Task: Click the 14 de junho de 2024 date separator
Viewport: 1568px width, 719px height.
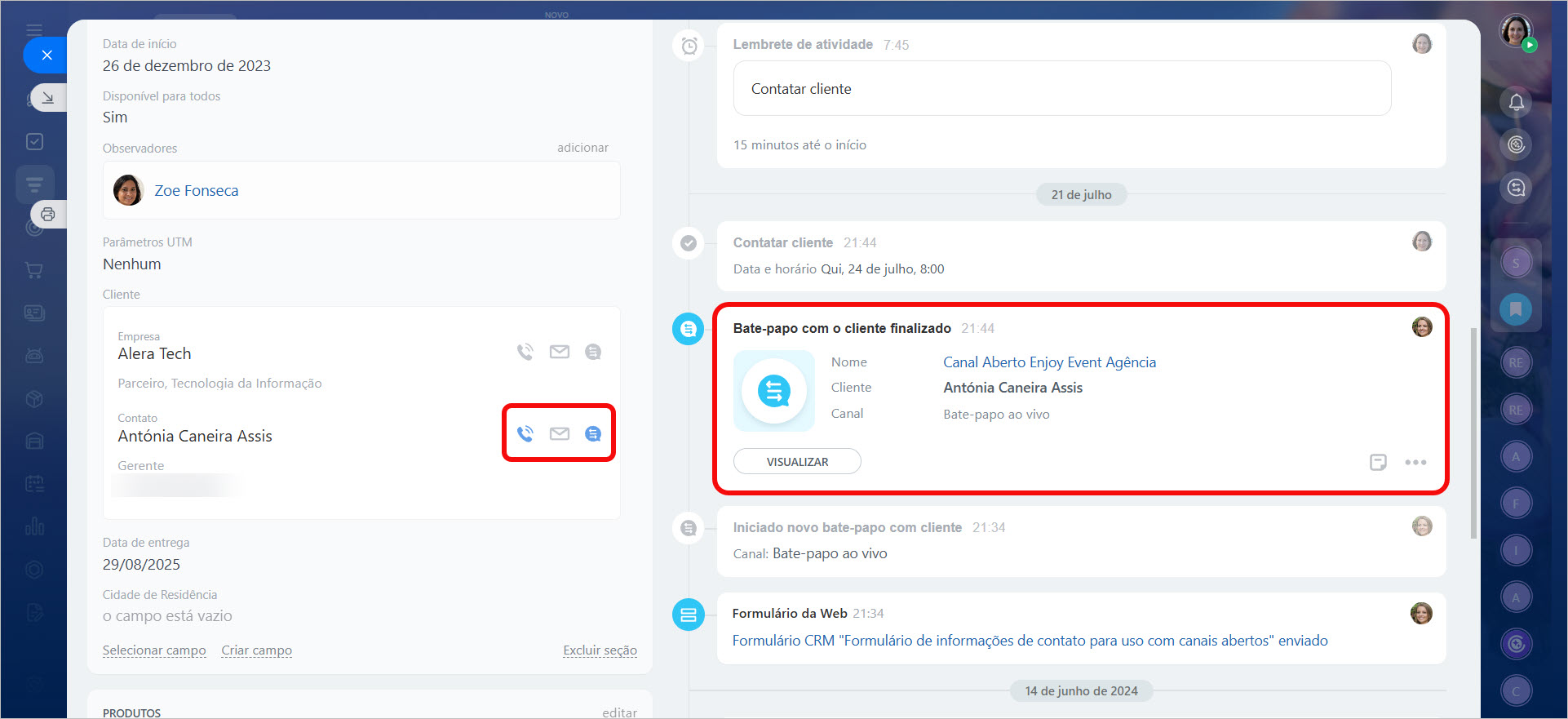Action: [x=1081, y=690]
